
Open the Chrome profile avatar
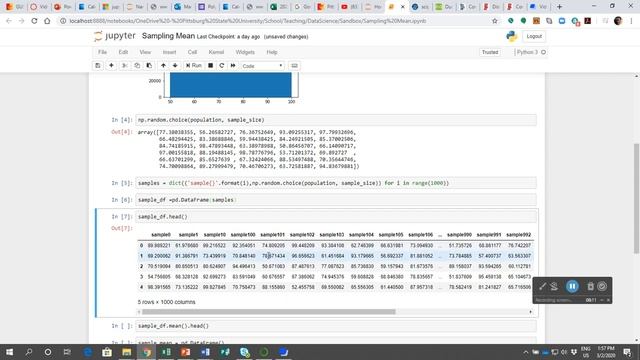618,21
